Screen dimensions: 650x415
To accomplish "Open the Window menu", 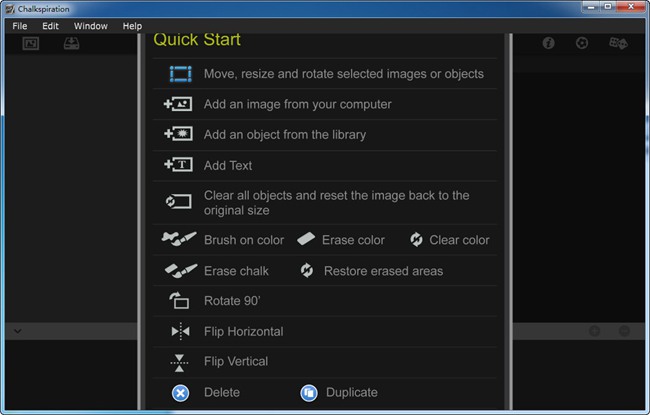I will click(91, 26).
